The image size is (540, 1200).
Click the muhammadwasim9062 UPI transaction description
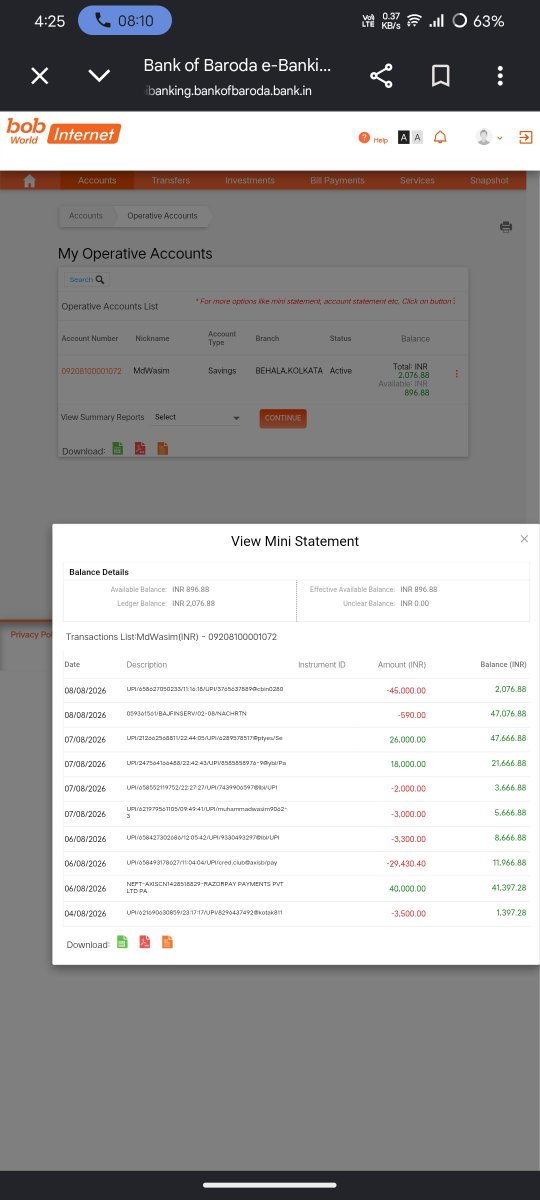coord(206,813)
